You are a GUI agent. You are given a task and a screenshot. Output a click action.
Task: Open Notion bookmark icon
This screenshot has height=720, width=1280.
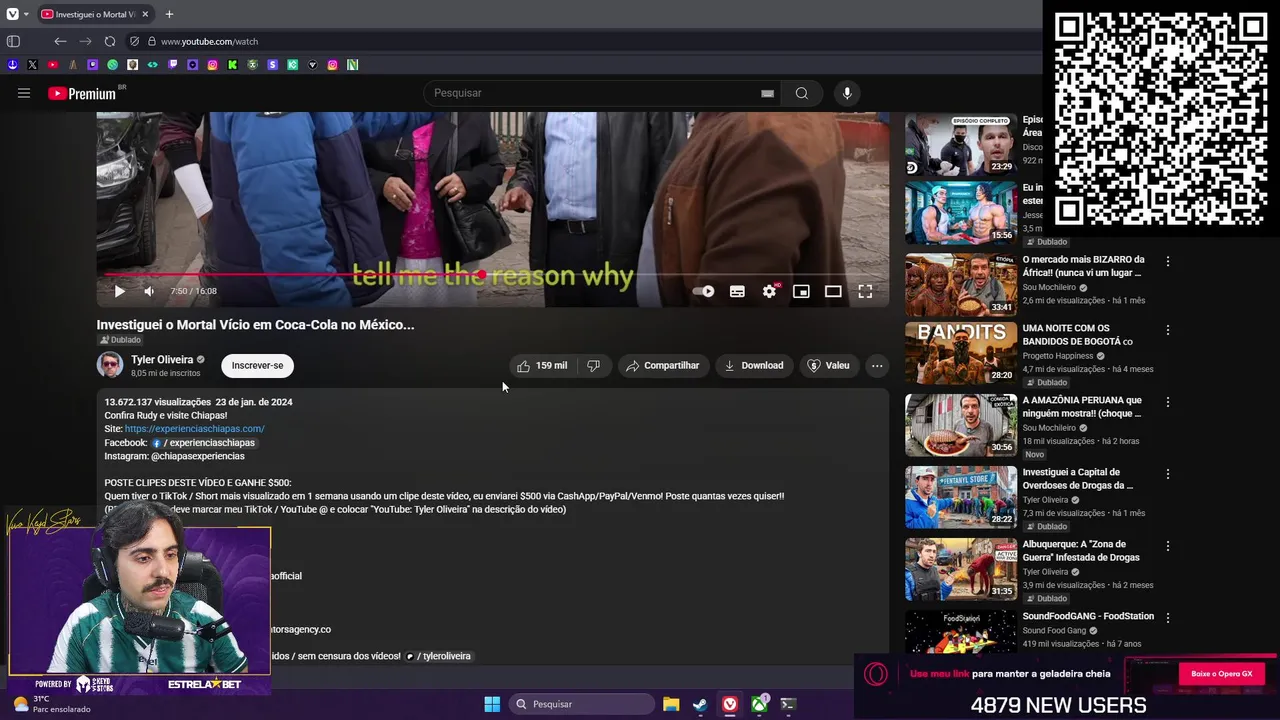coord(352,65)
